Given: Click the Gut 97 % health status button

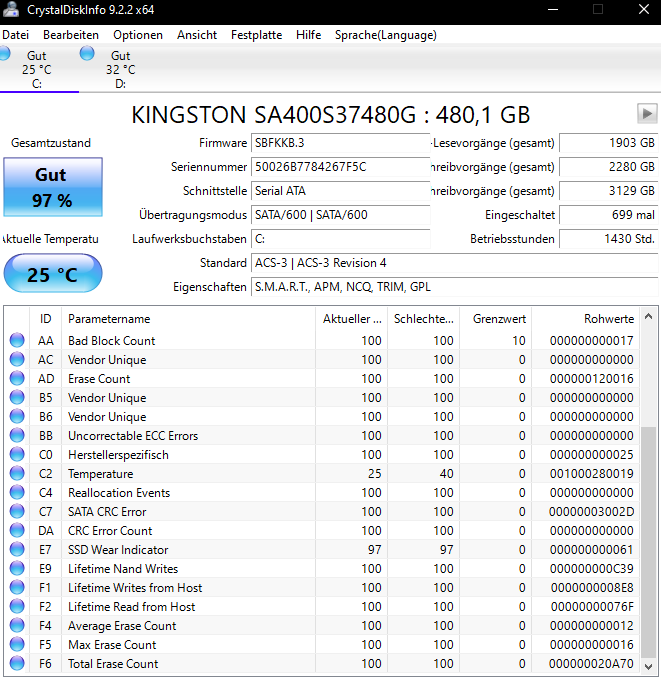Looking at the screenshot, I should (53, 187).
